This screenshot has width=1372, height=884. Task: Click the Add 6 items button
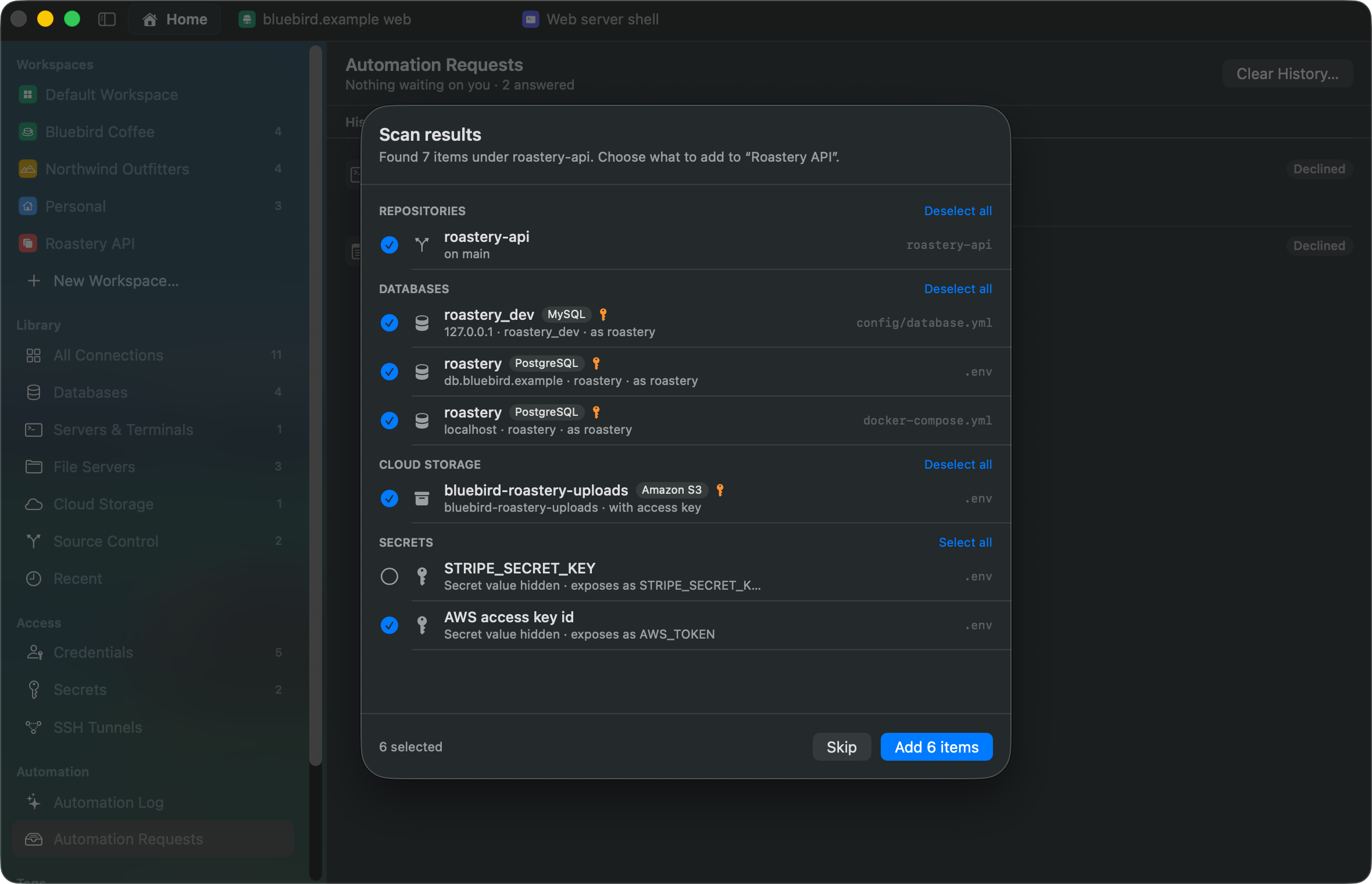pyautogui.click(x=936, y=747)
